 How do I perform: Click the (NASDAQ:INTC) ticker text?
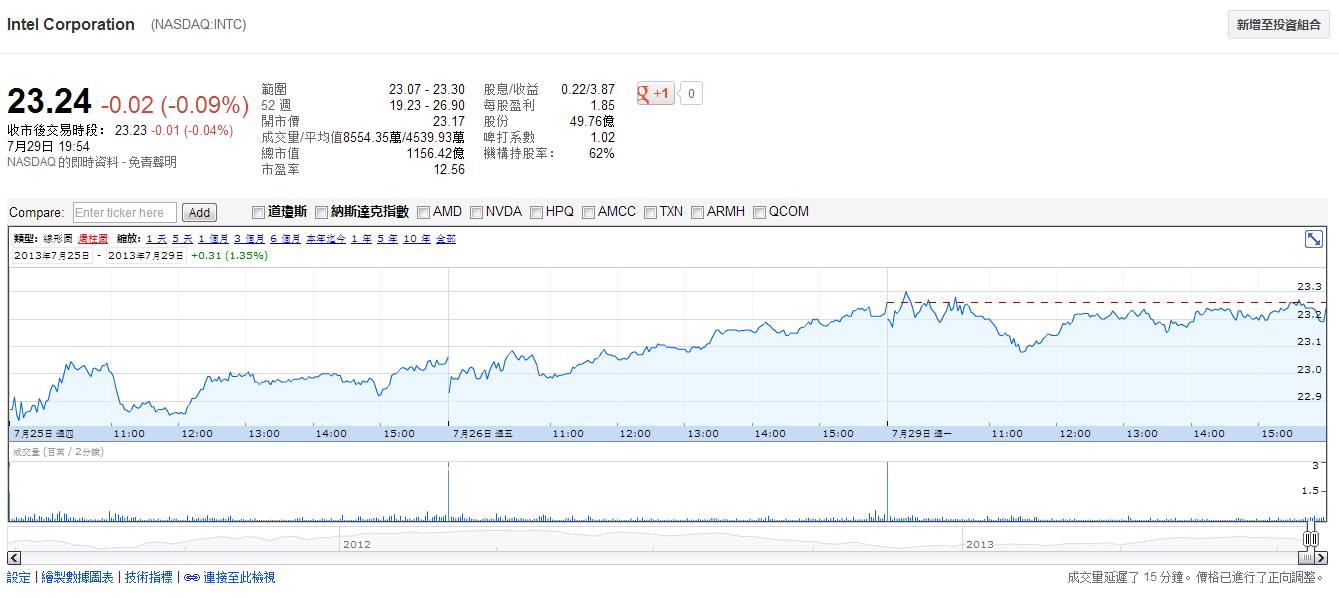(198, 25)
